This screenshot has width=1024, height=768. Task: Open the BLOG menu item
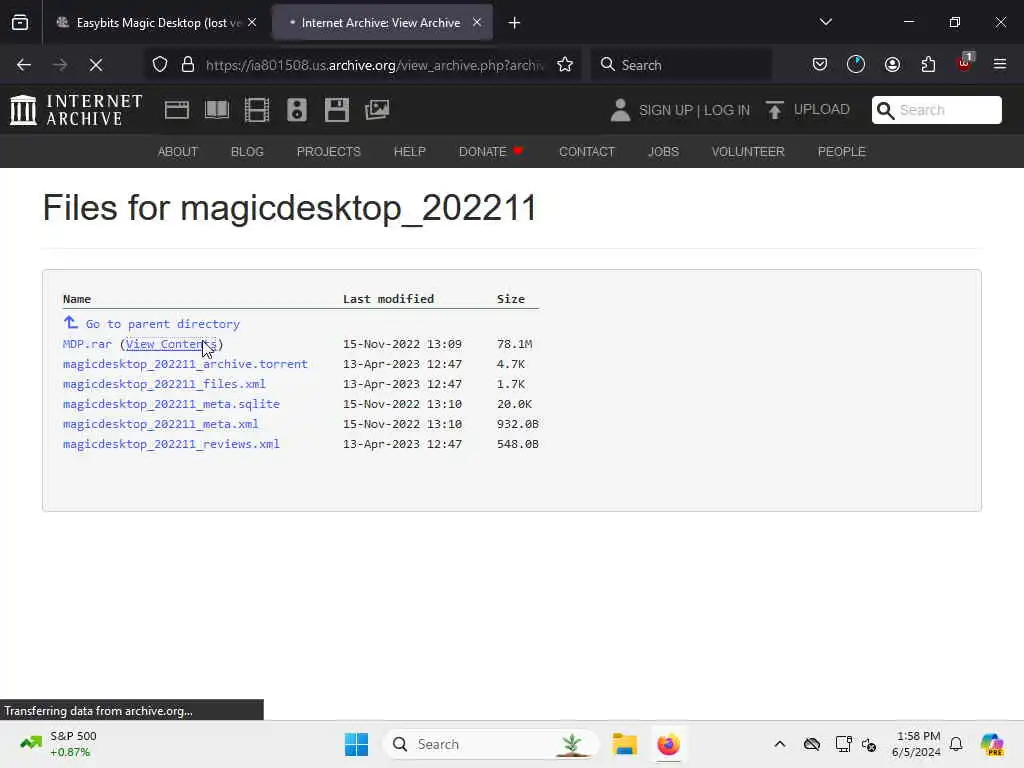pyautogui.click(x=248, y=152)
